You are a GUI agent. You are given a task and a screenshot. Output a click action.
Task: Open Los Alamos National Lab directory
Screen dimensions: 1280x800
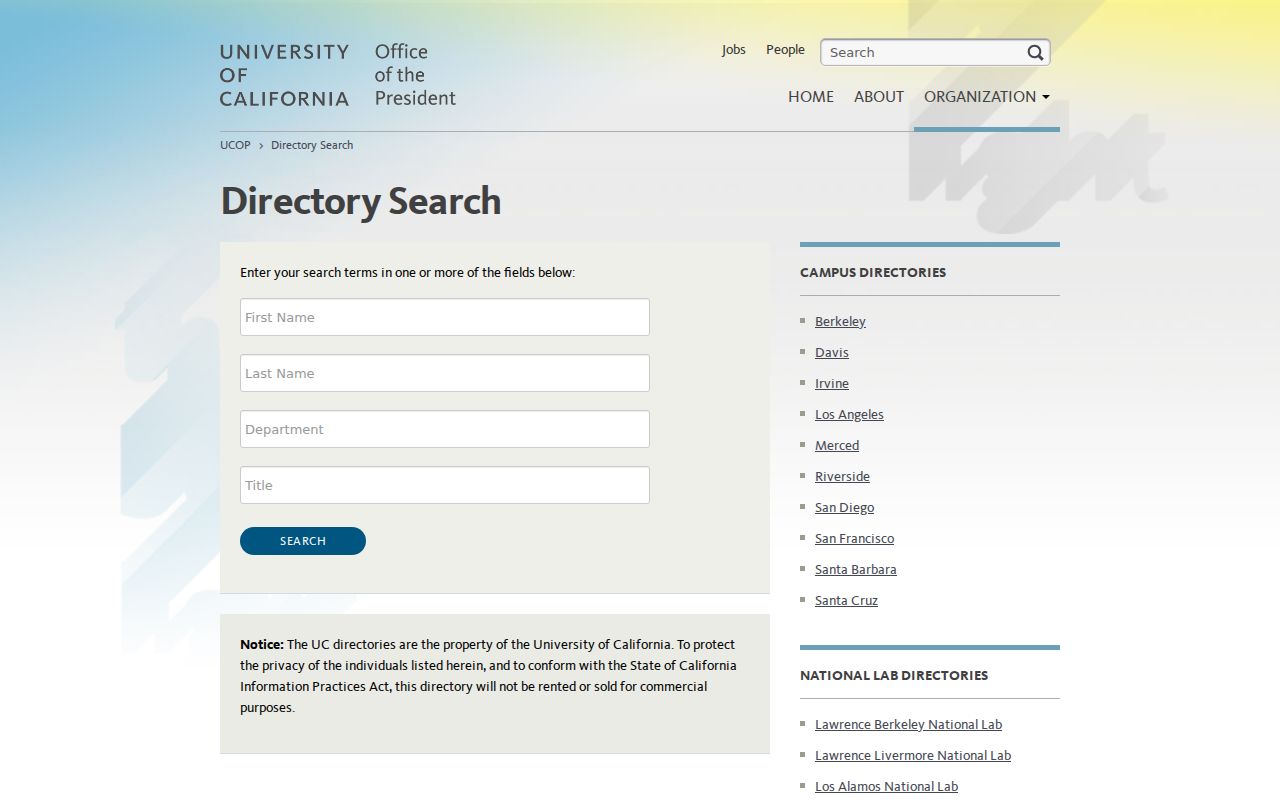click(886, 786)
